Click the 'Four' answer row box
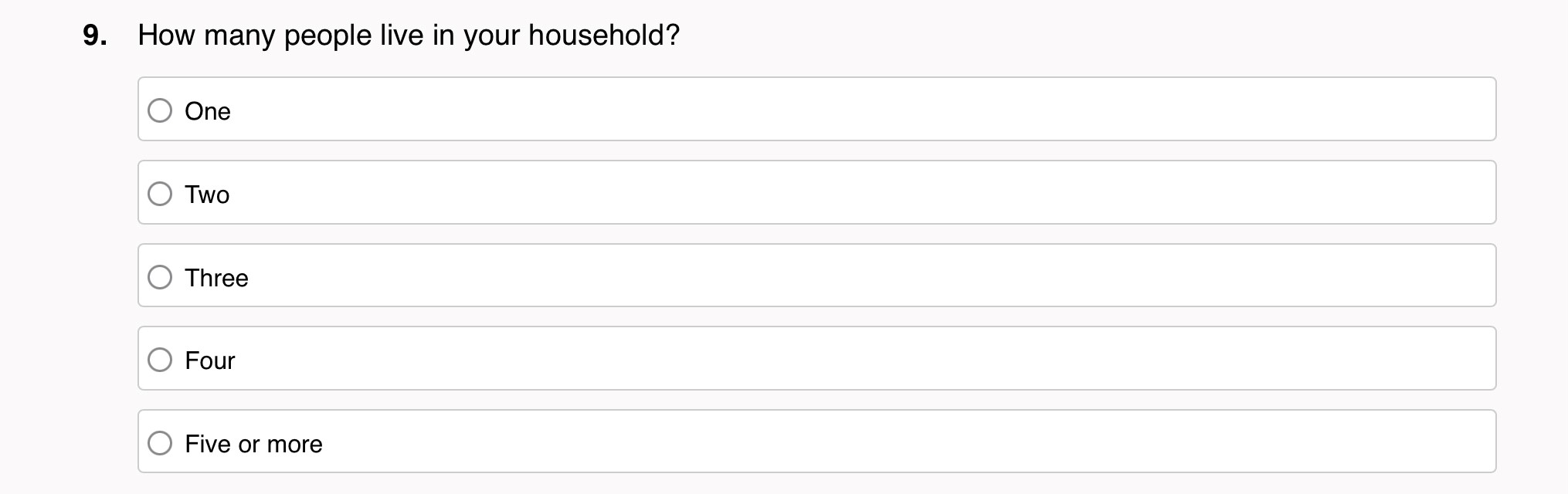This screenshot has width=1568, height=494. coord(816,358)
